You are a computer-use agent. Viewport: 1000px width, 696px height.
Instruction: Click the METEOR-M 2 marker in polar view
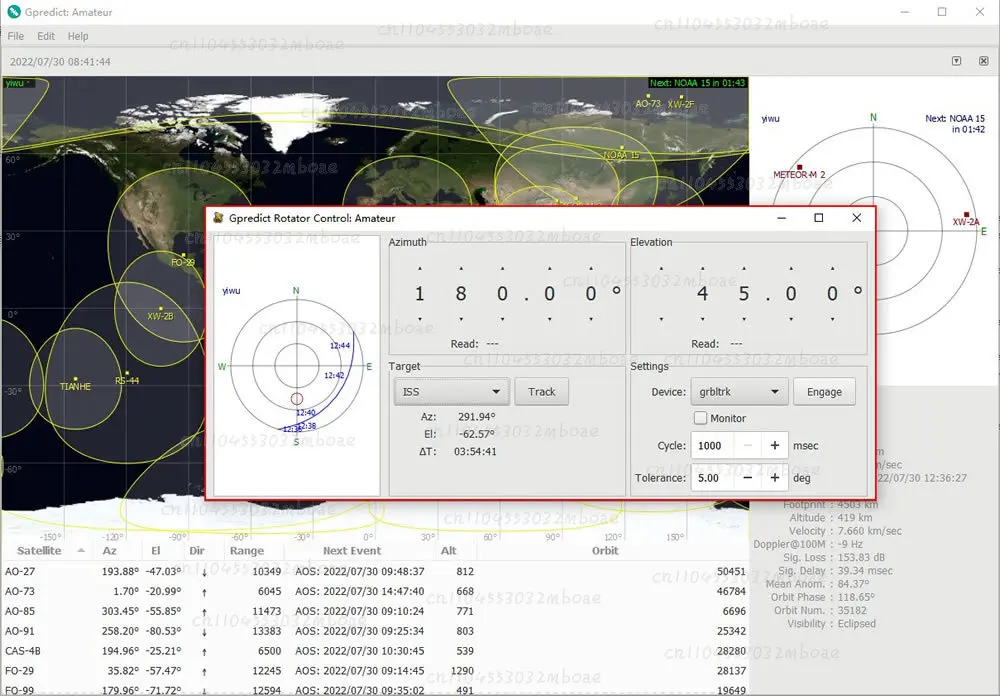800,167
